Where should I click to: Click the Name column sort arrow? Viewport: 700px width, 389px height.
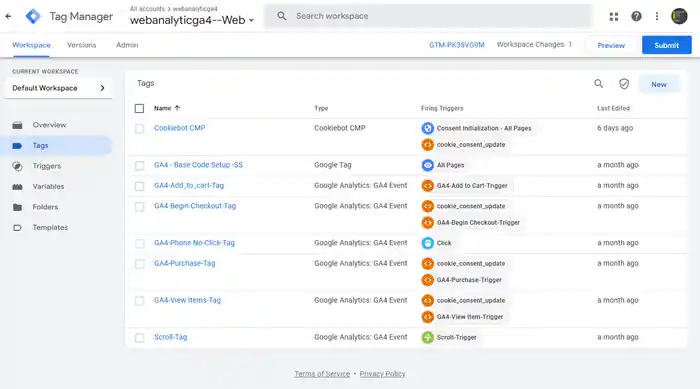(x=177, y=108)
